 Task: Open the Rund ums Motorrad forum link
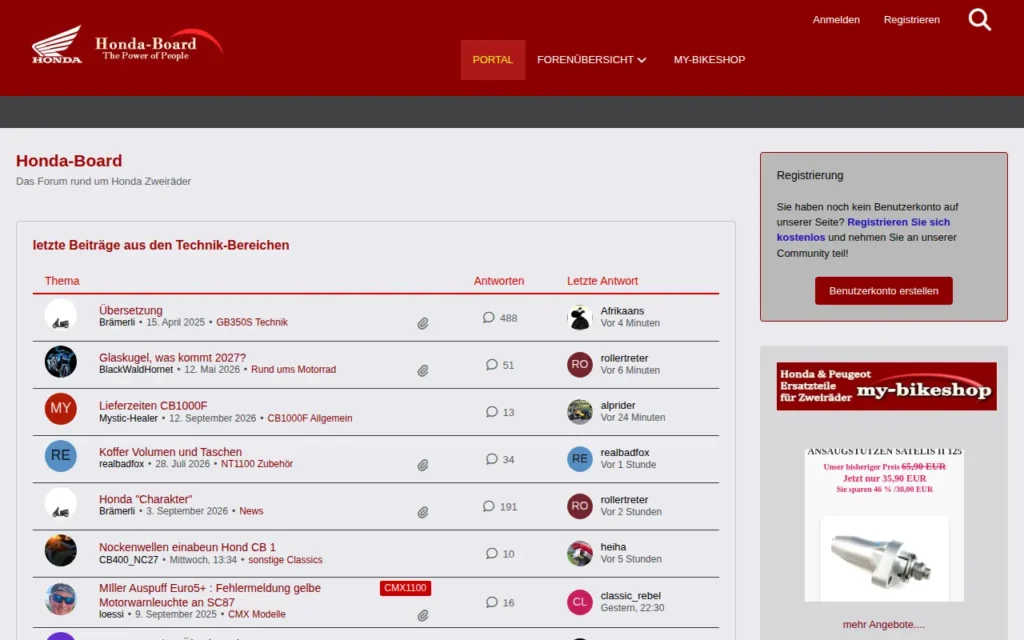(x=293, y=369)
